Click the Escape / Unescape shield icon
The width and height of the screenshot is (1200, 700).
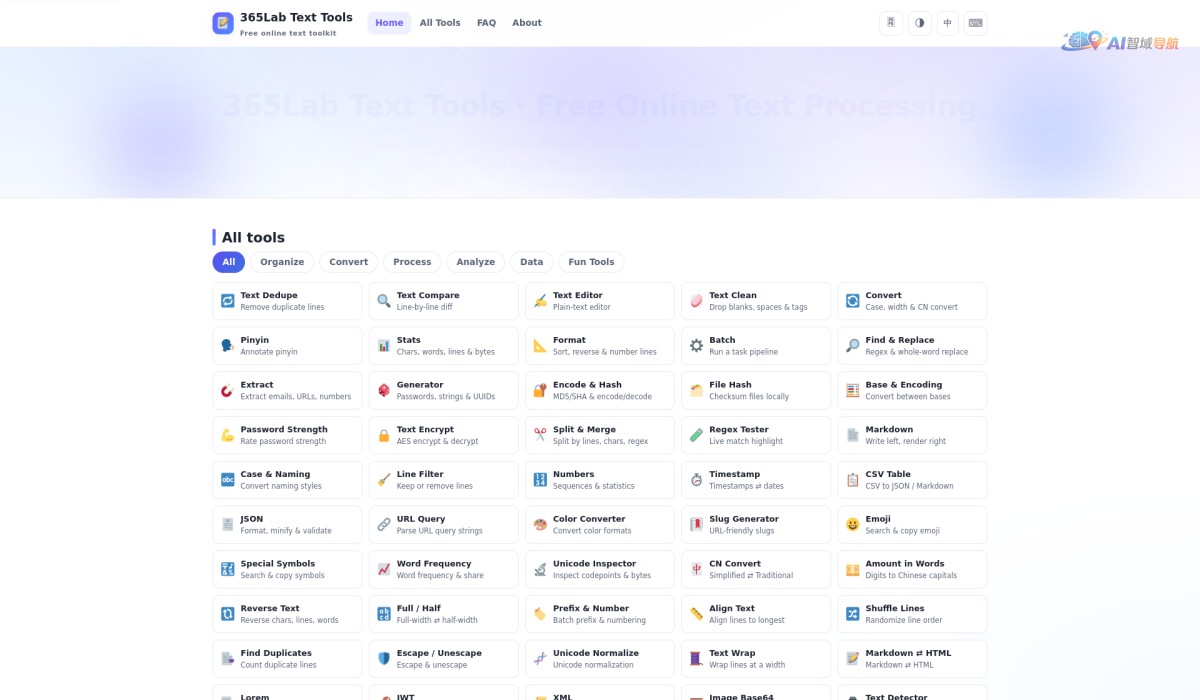click(x=384, y=658)
